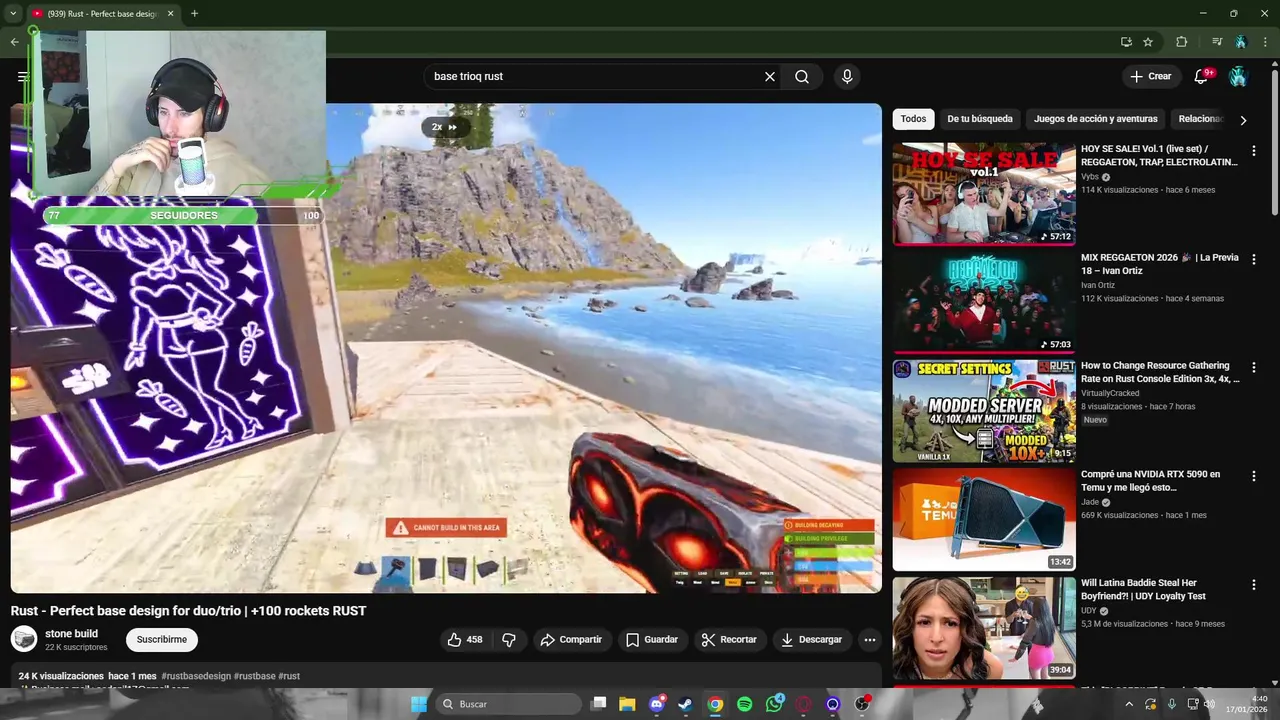Open Chrome media control icon

[1216, 42]
